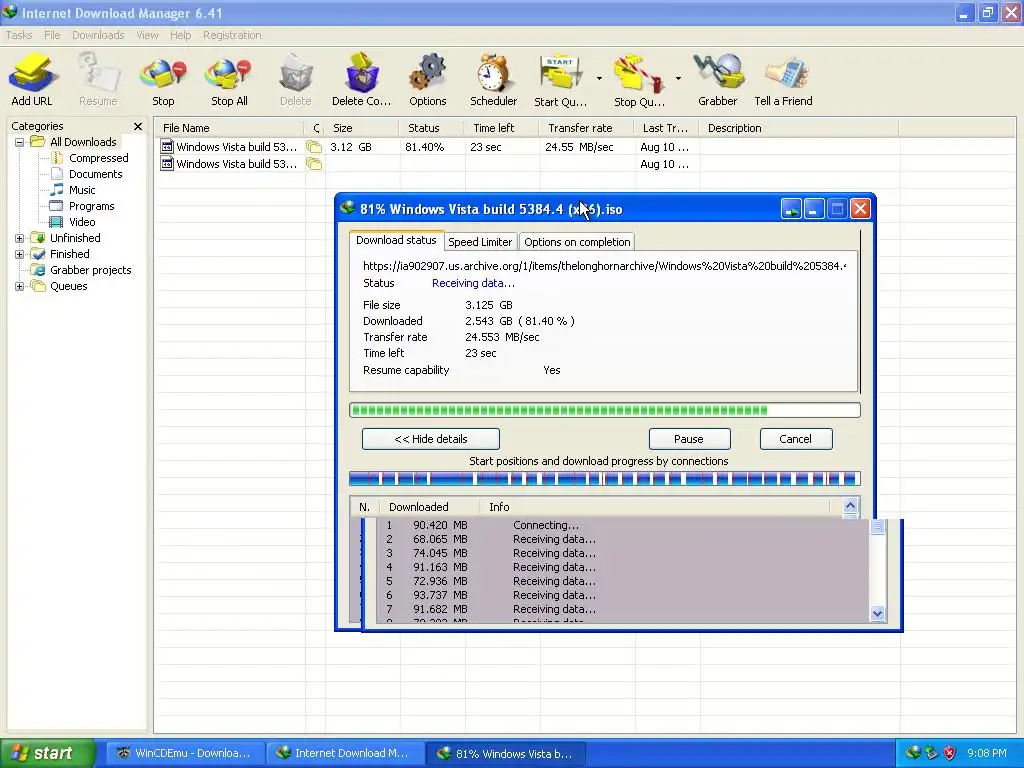Select the Video category
1024x768 pixels.
coord(82,222)
